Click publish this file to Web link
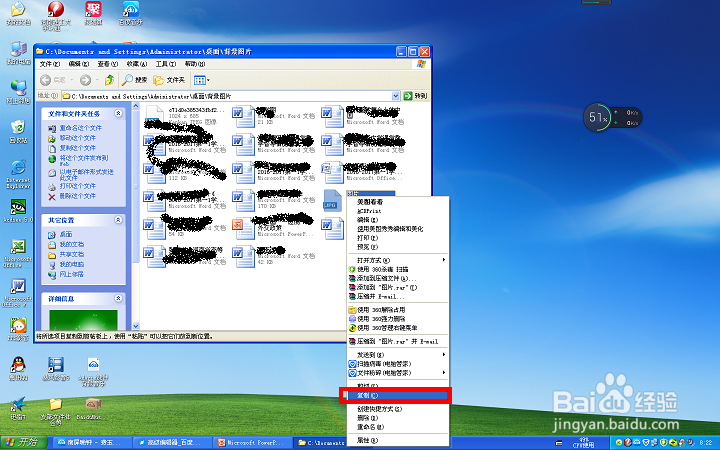The width and height of the screenshot is (720, 450). (x=84, y=160)
